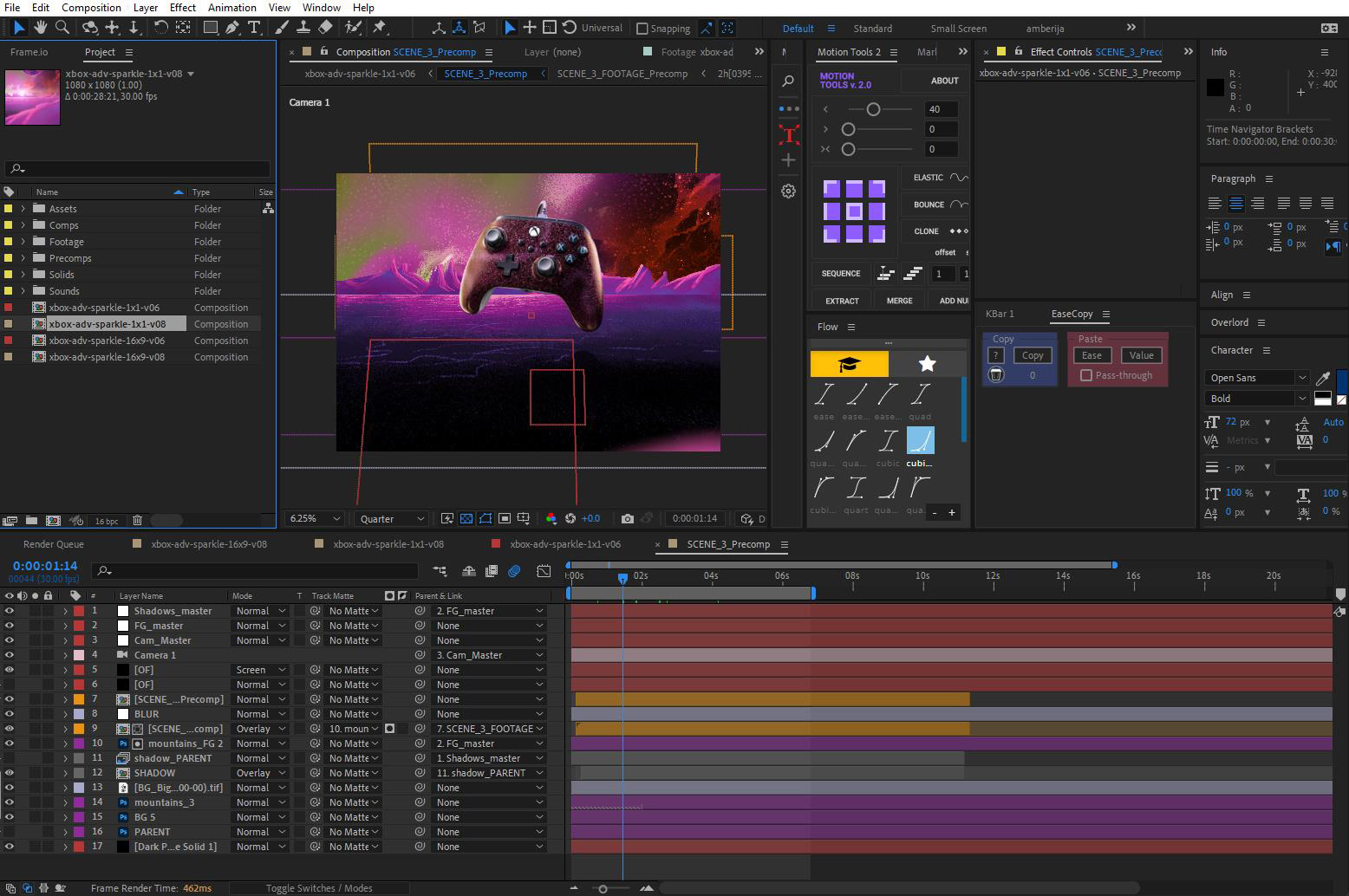Hide the Shadows_master layer
1349x896 pixels.
point(10,611)
